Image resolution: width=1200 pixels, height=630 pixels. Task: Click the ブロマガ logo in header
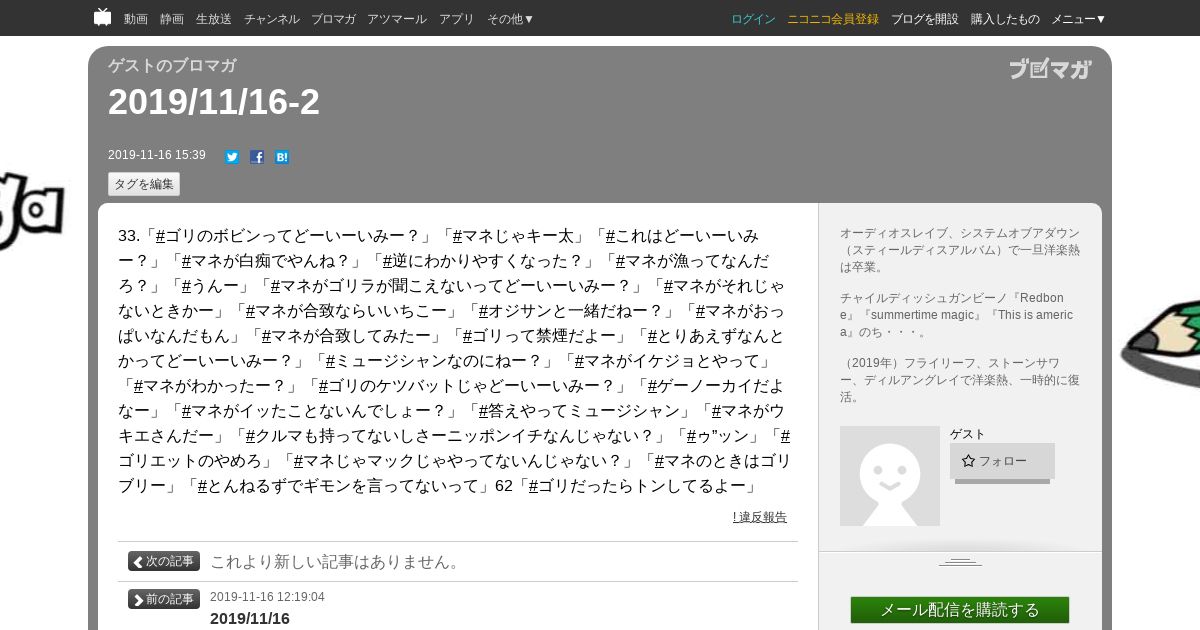click(x=1050, y=69)
